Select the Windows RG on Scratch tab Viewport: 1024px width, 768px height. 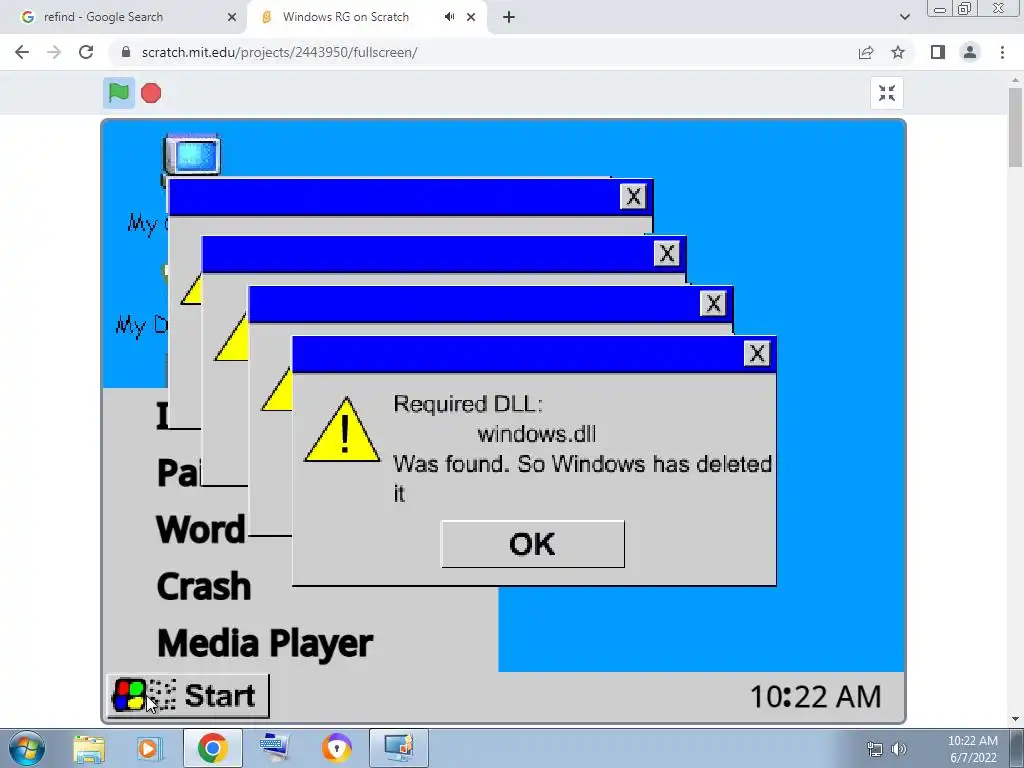click(x=345, y=17)
